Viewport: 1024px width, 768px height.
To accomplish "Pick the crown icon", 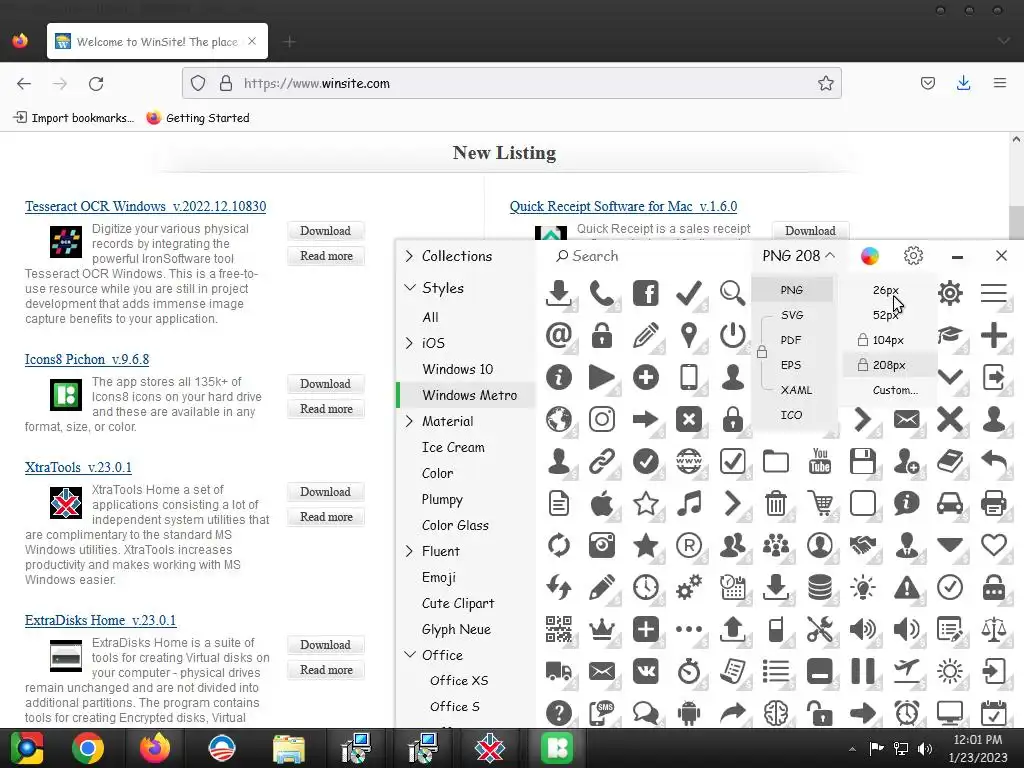I will tap(601, 630).
